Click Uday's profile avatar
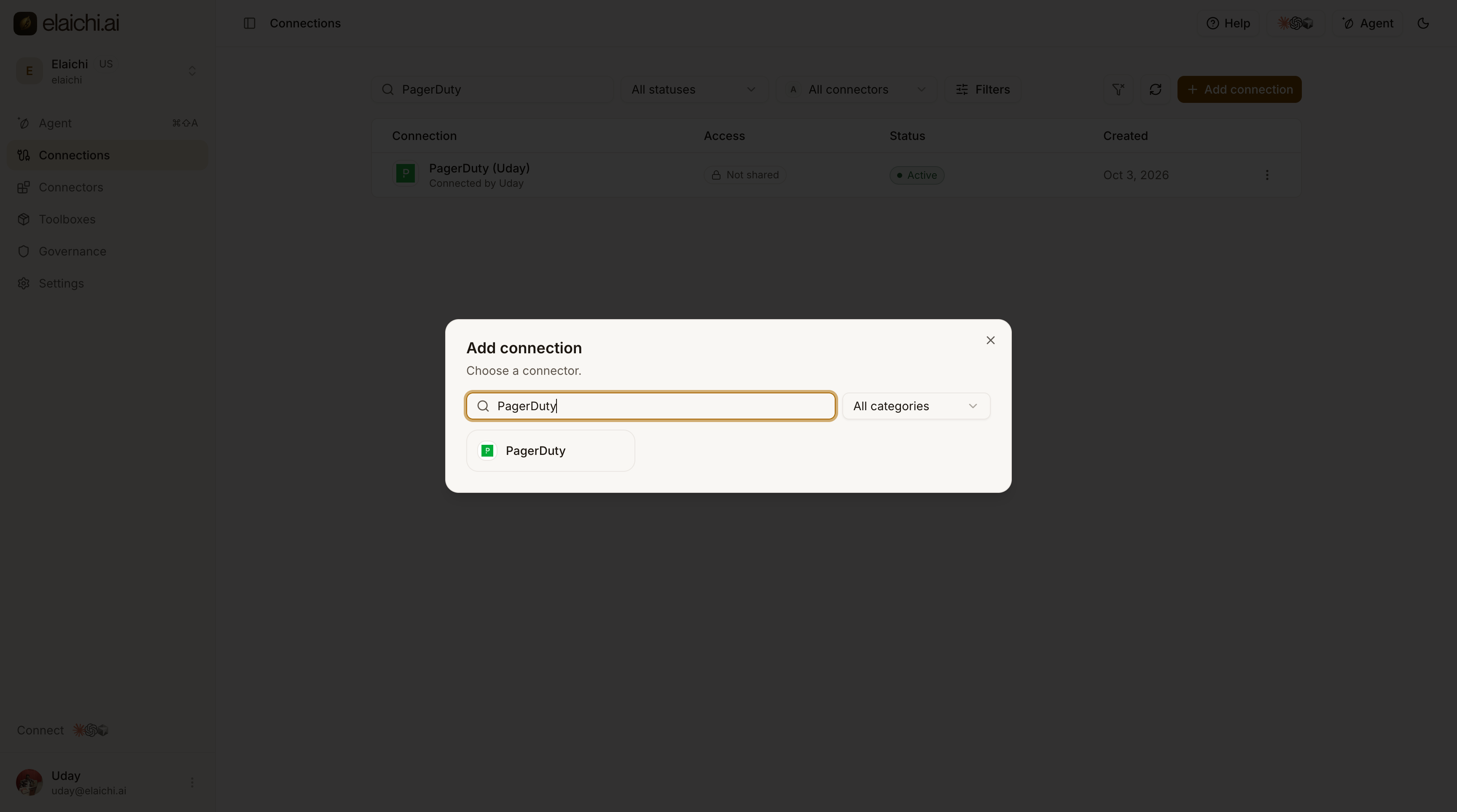This screenshot has width=1457, height=812. [30, 782]
